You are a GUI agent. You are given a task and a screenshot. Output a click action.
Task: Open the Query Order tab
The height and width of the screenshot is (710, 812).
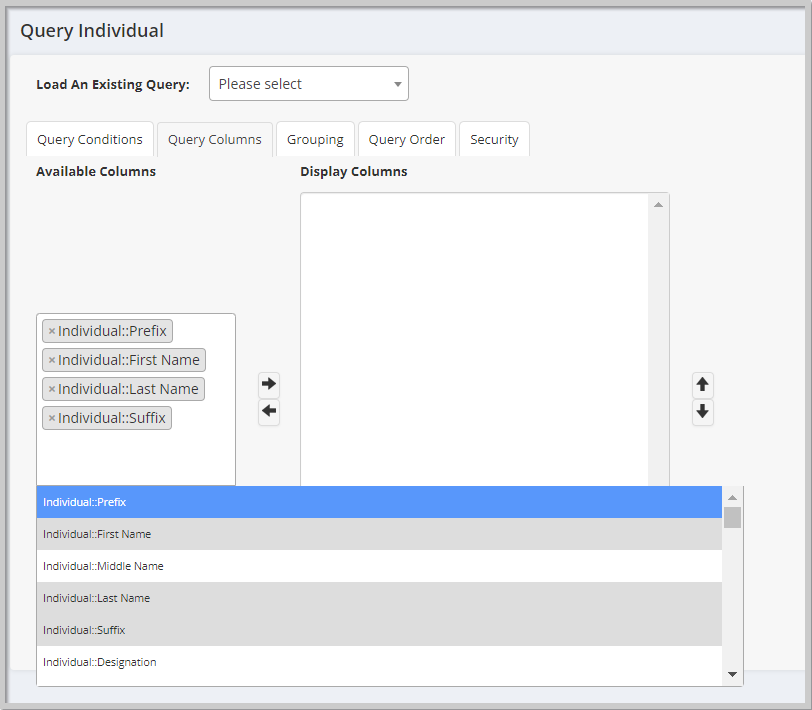(406, 139)
